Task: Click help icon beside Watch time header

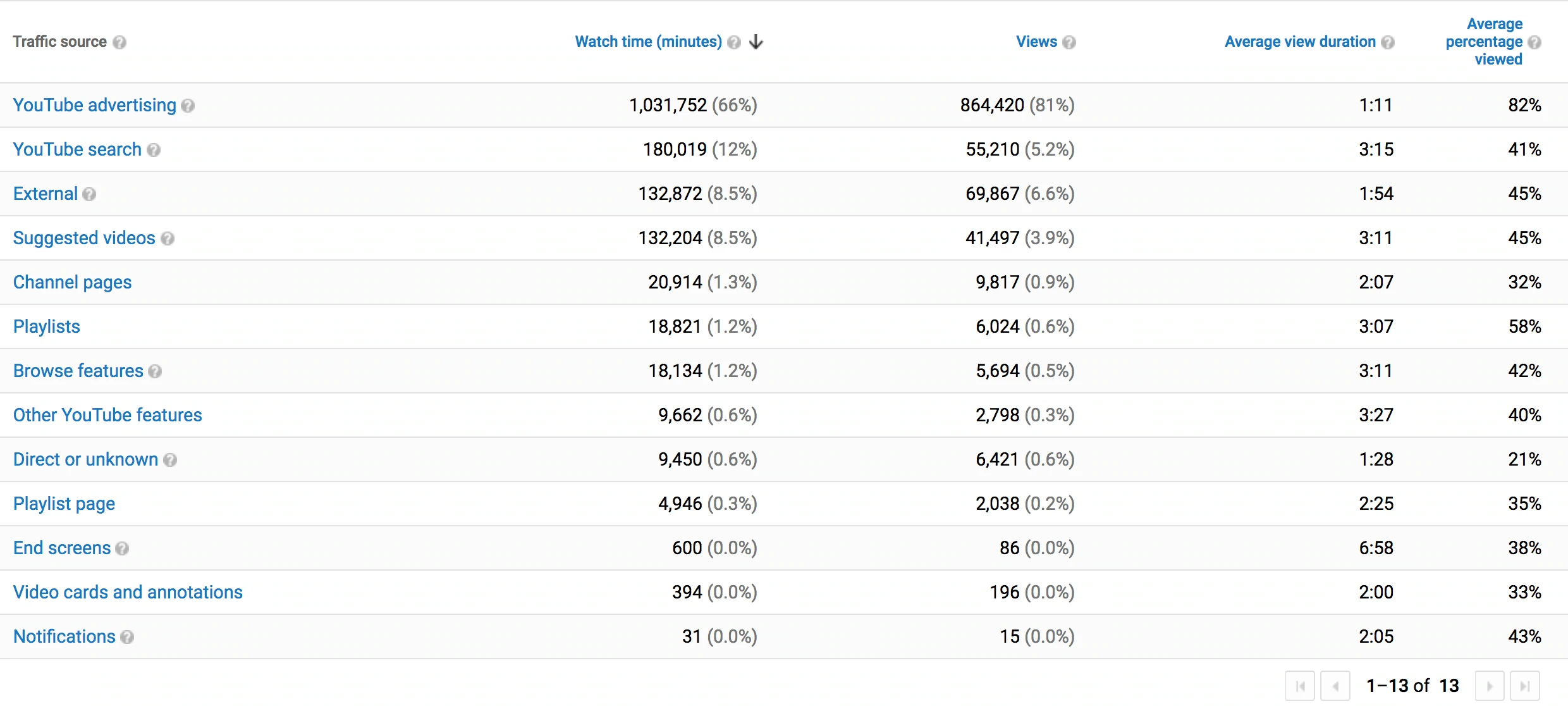Action: (x=734, y=42)
